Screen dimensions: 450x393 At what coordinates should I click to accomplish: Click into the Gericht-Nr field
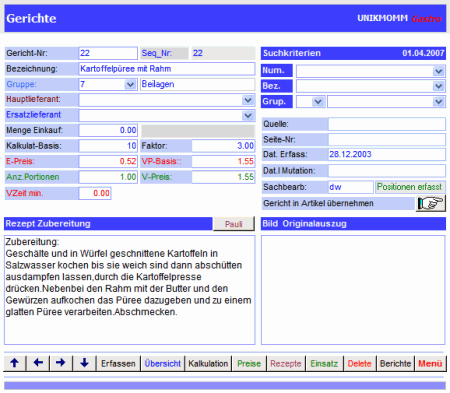(x=108, y=53)
